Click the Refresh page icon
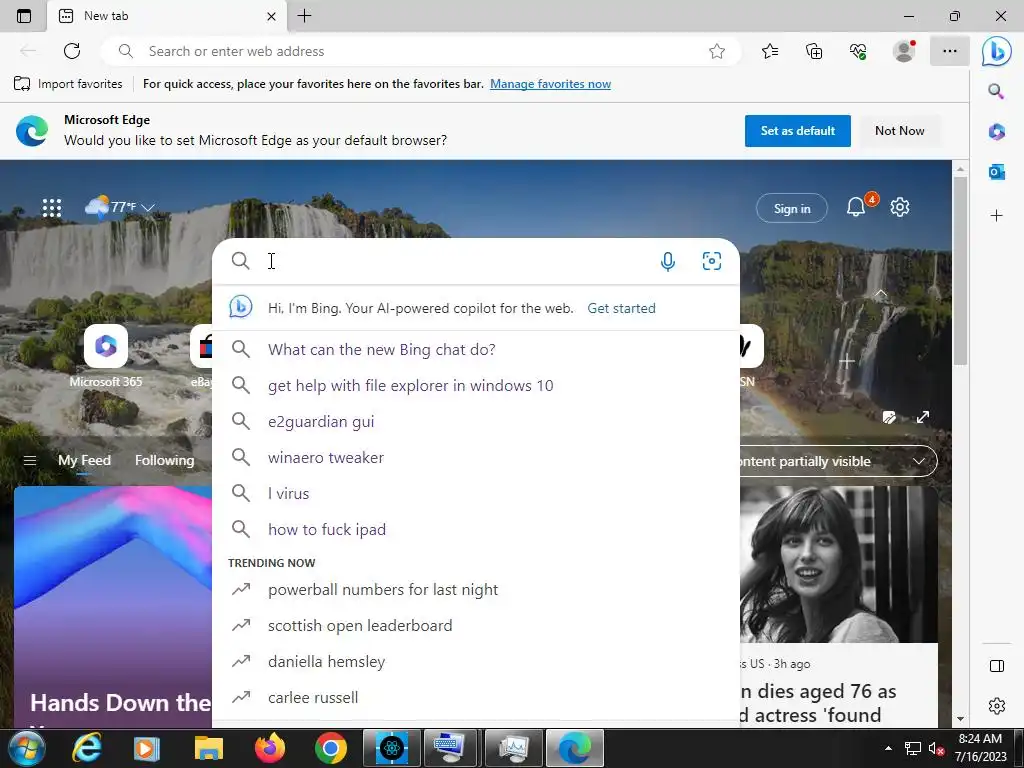Viewport: 1024px width, 768px height. pyautogui.click(x=72, y=51)
